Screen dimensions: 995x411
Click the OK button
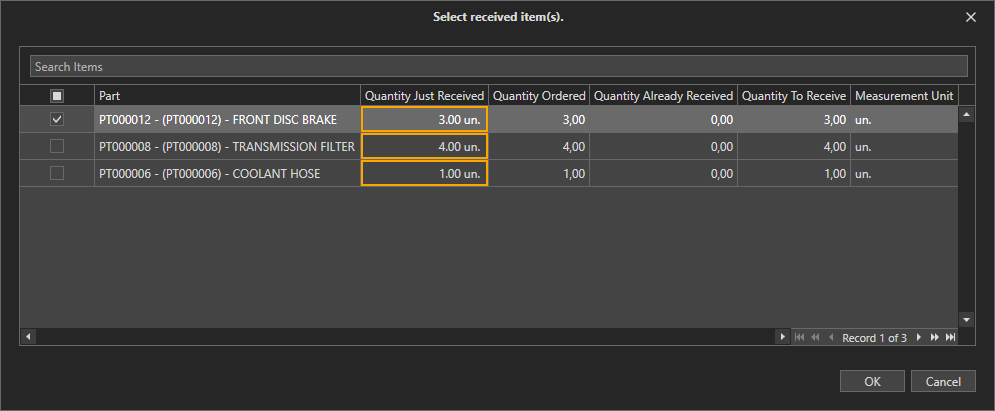click(x=872, y=381)
